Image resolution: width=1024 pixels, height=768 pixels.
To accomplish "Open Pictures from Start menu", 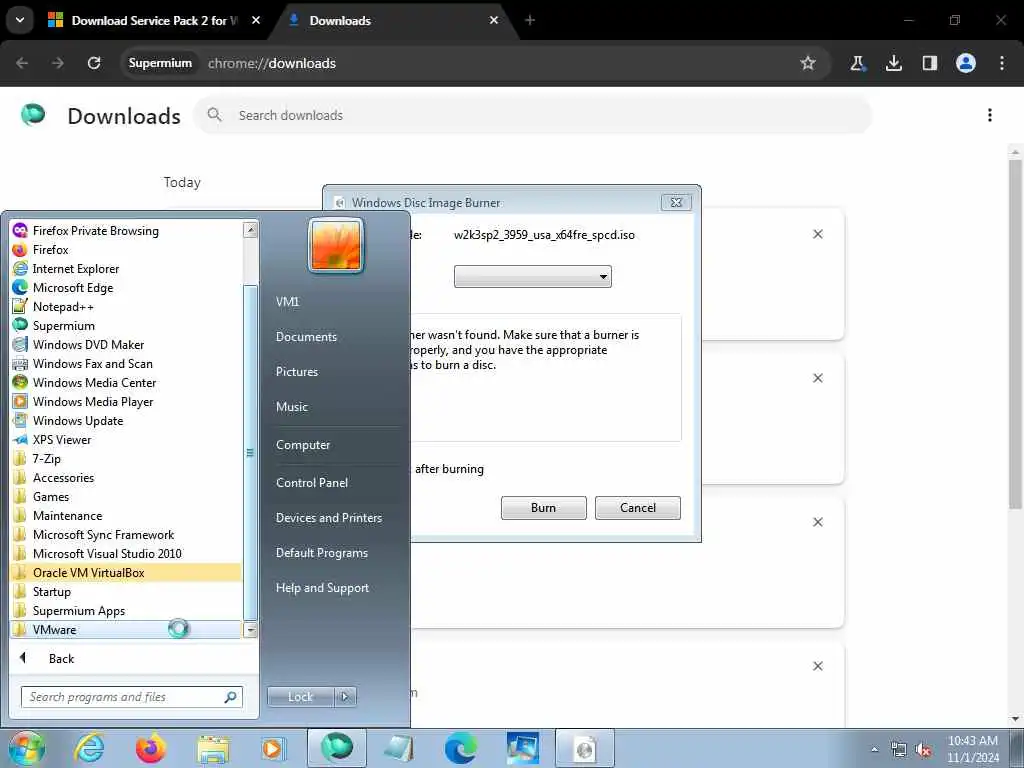I will coord(296,371).
